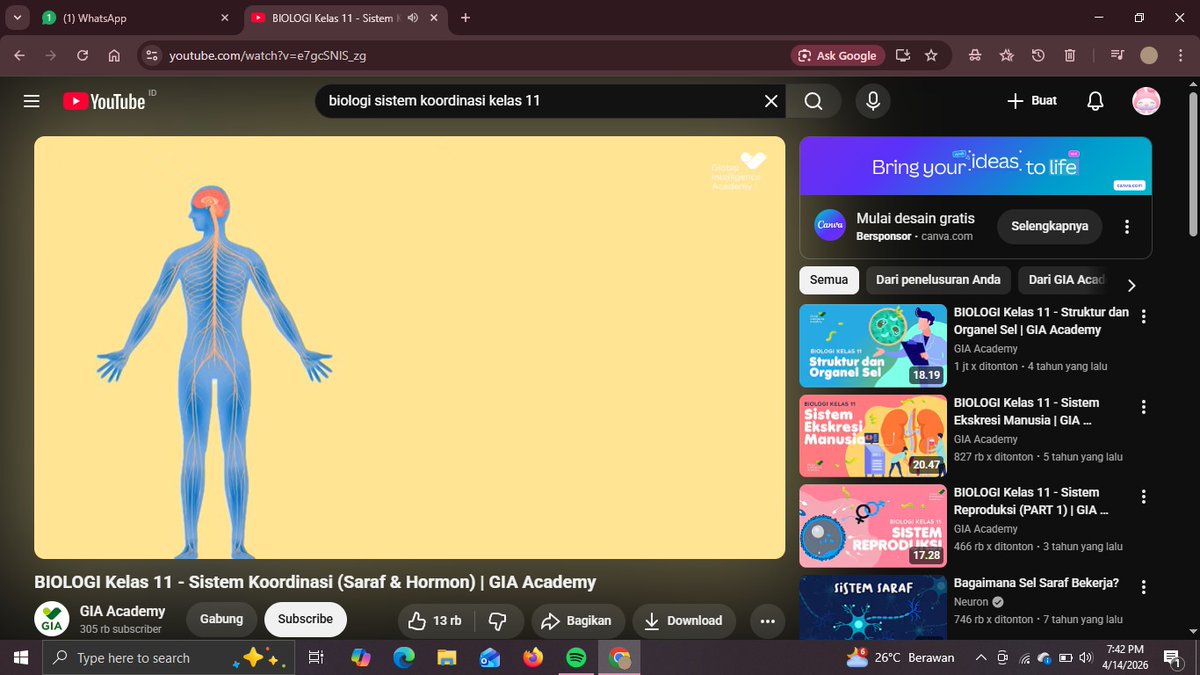View site information icon in address bar
1200x675 pixels.
(150, 56)
